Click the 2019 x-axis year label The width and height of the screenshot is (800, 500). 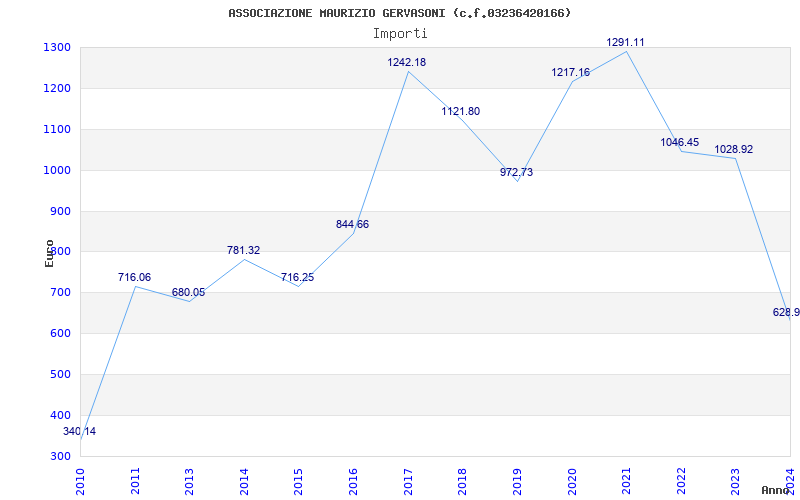[x=517, y=482]
